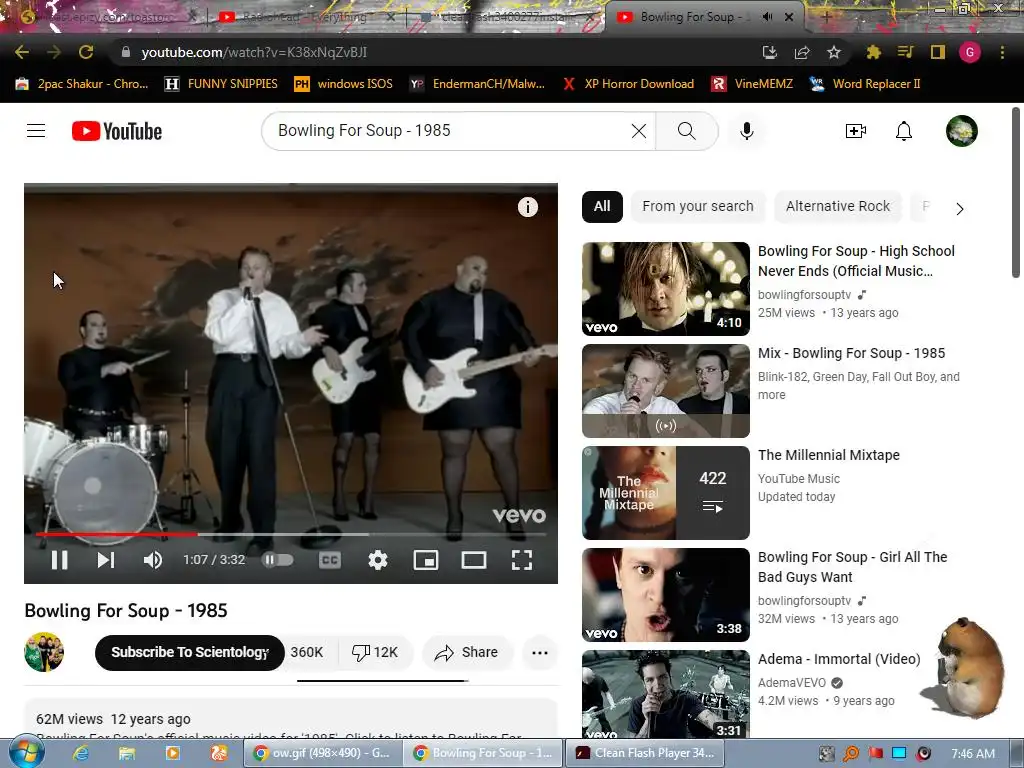Open 2pac Shakur bookmark
1024x768 pixels.
[82, 84]
